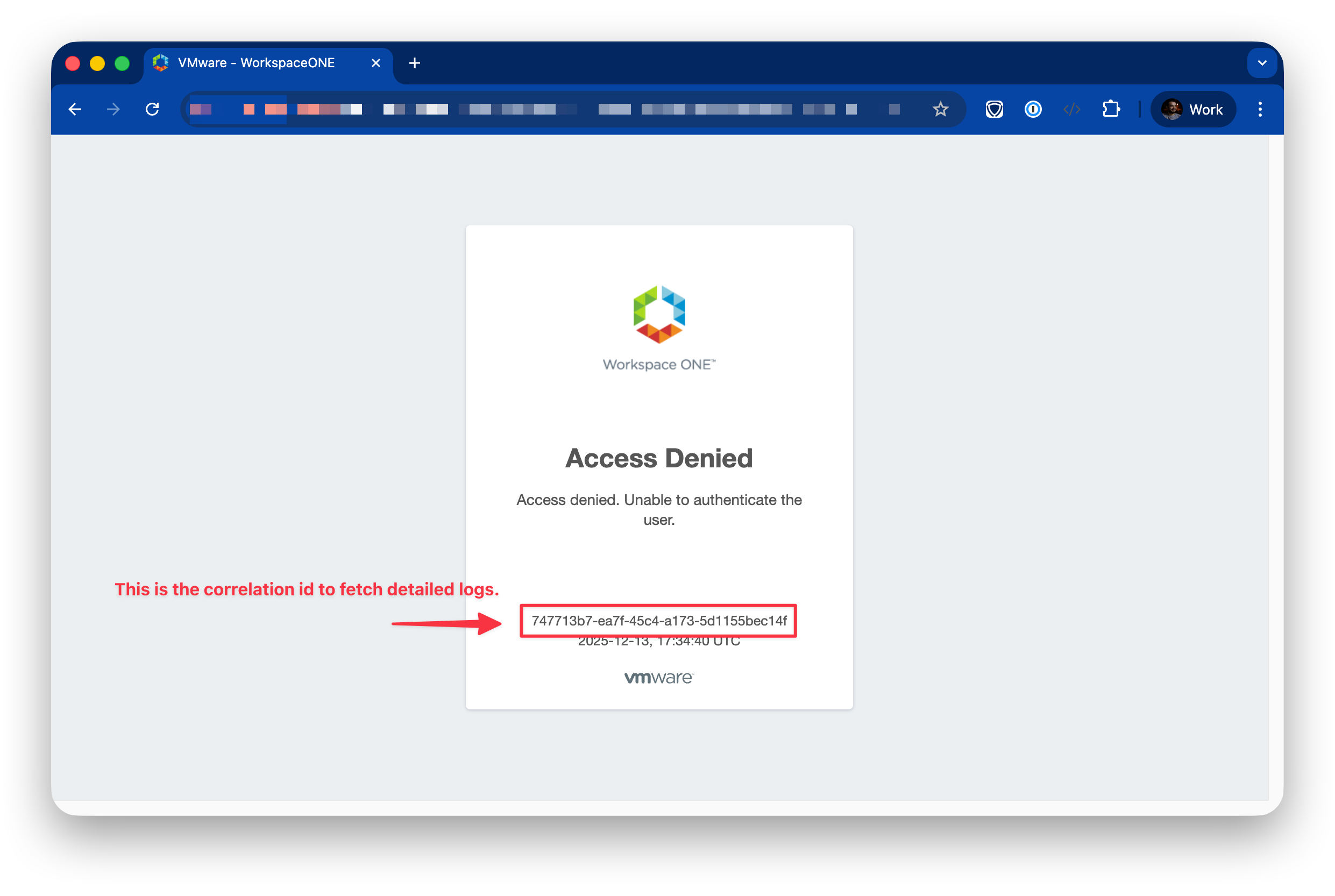The height and width of the screenshot is (896, 1335).
Task: Click the forward navigation arrow
Action: click(113, 109)
